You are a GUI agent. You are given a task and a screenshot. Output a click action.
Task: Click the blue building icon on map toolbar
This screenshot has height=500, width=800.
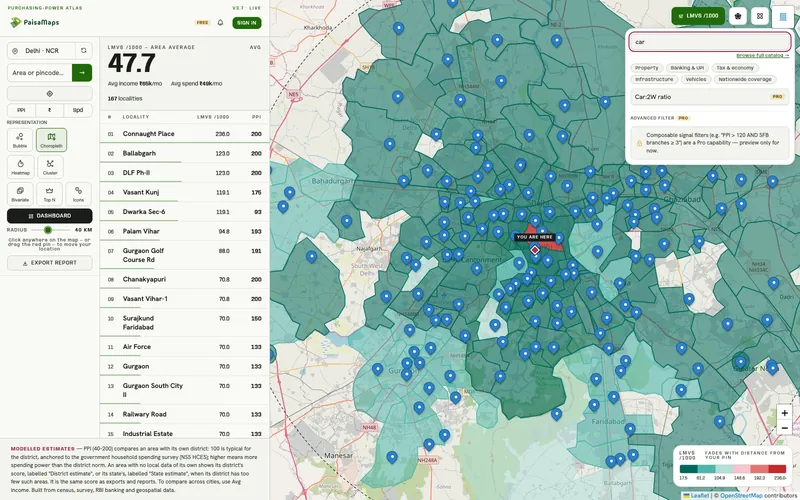(783, 16)
